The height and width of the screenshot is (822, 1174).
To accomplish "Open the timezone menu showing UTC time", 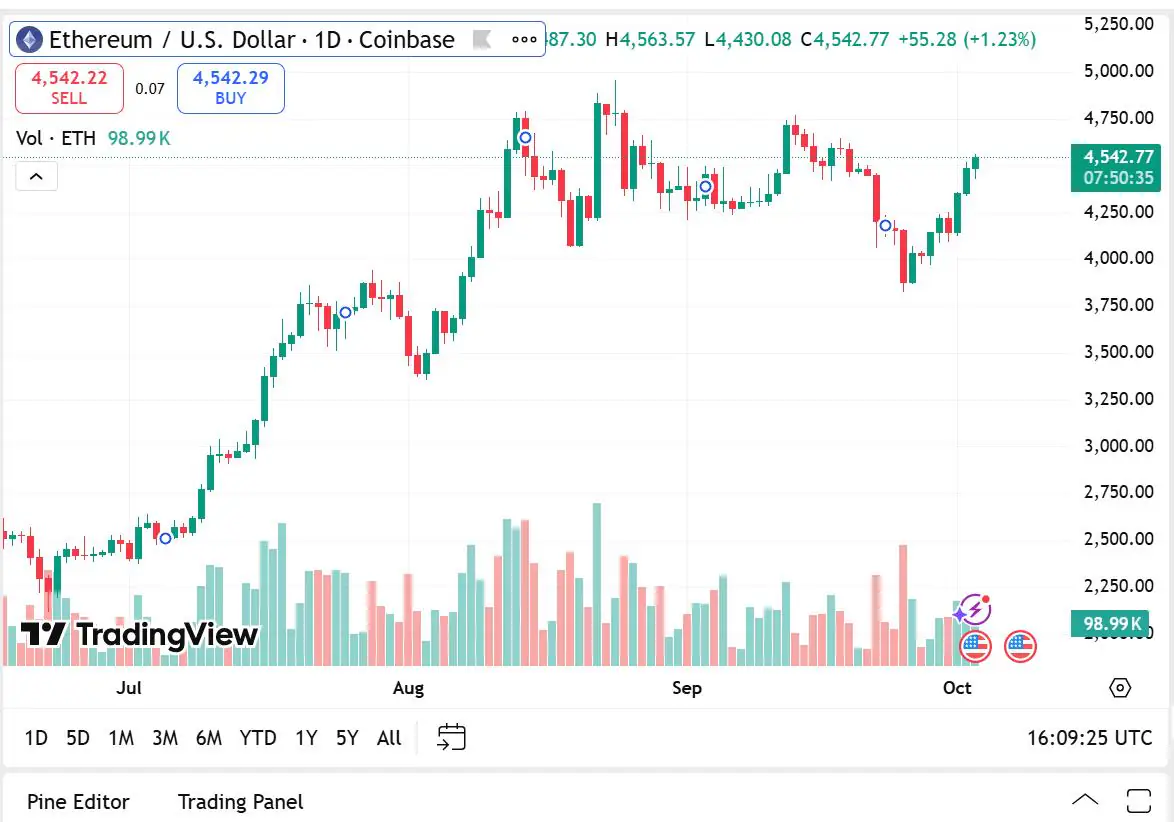I will (x=1089, y=738).
